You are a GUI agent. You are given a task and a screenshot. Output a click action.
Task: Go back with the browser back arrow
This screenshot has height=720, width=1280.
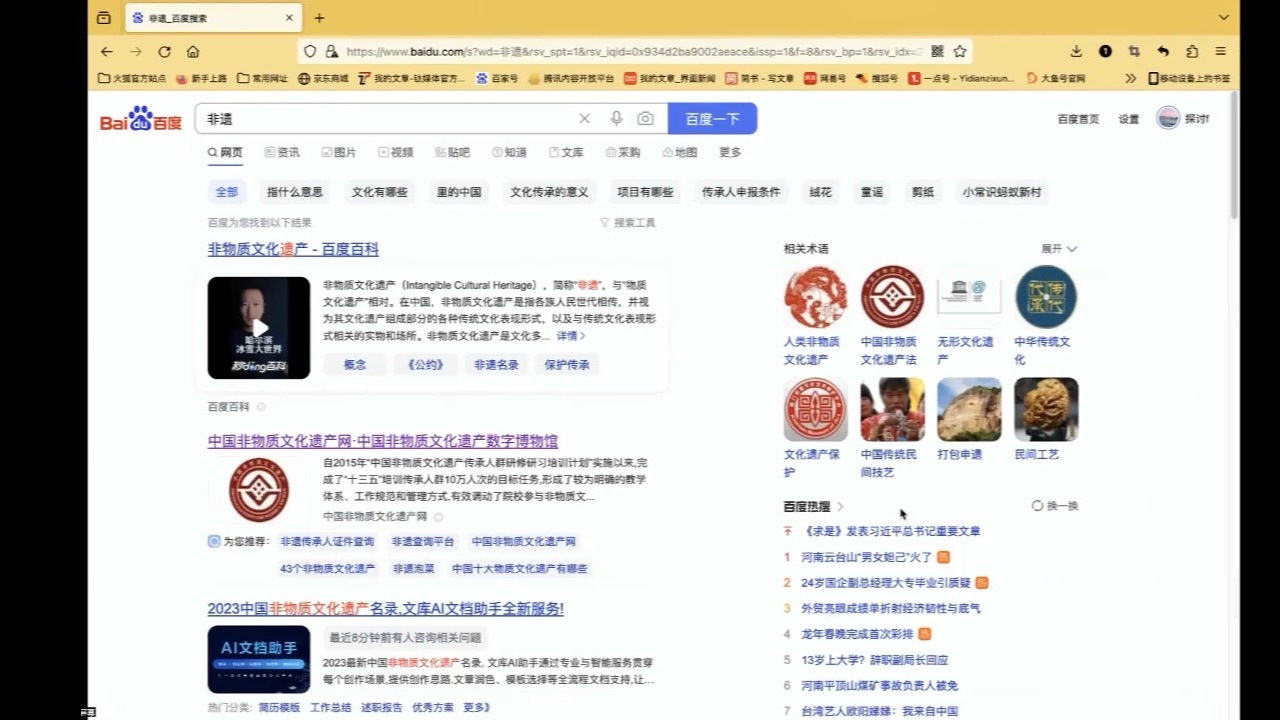coord(107,51)
